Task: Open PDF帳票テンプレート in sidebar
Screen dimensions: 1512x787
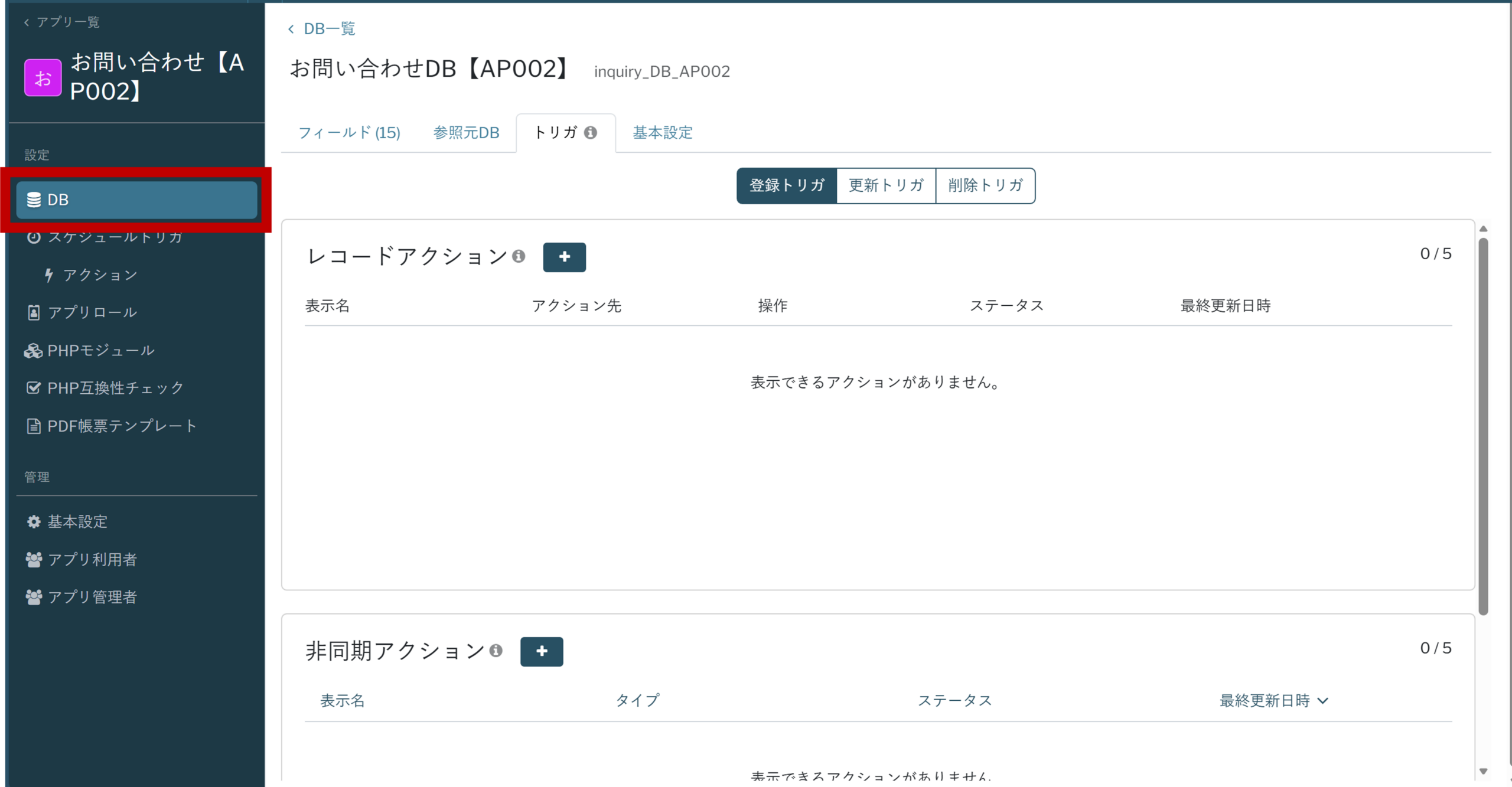Action: [x=121, y=426]
